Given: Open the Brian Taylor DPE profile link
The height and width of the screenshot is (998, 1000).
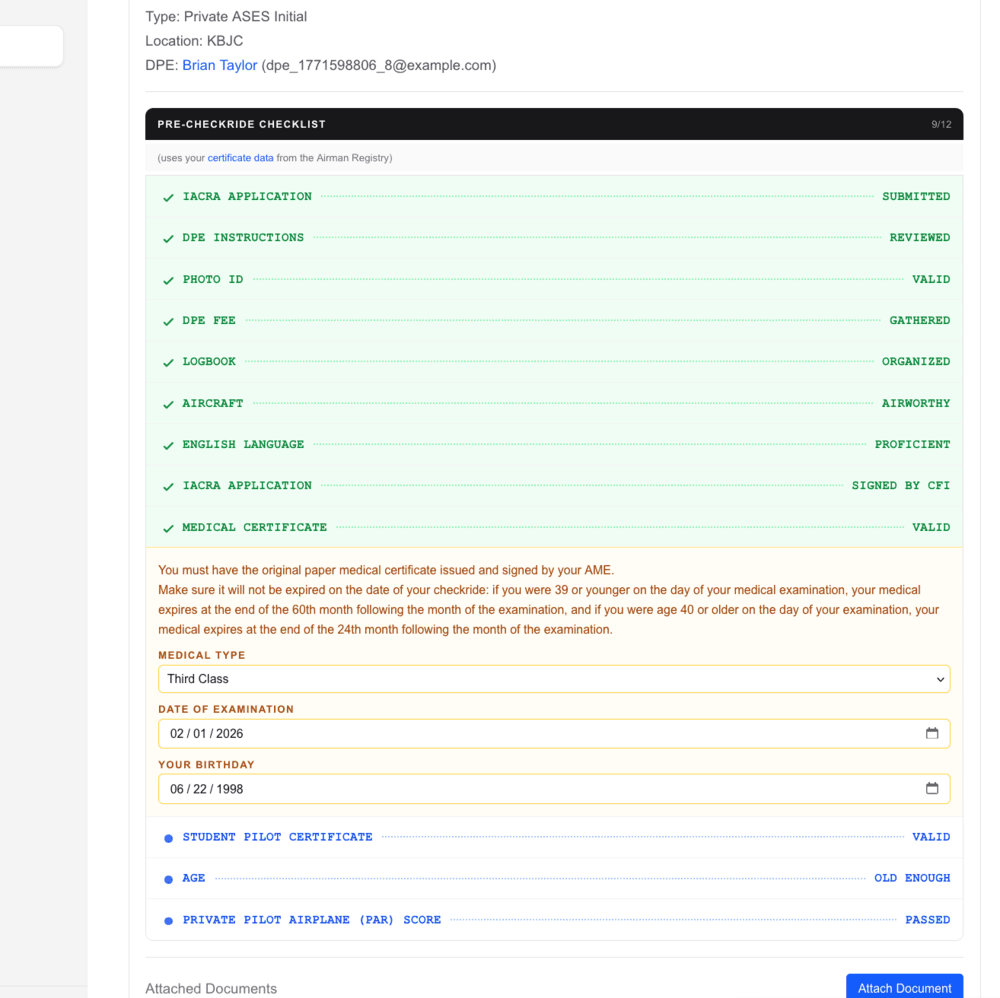Looking at the screenshot, I should (219, 65).
